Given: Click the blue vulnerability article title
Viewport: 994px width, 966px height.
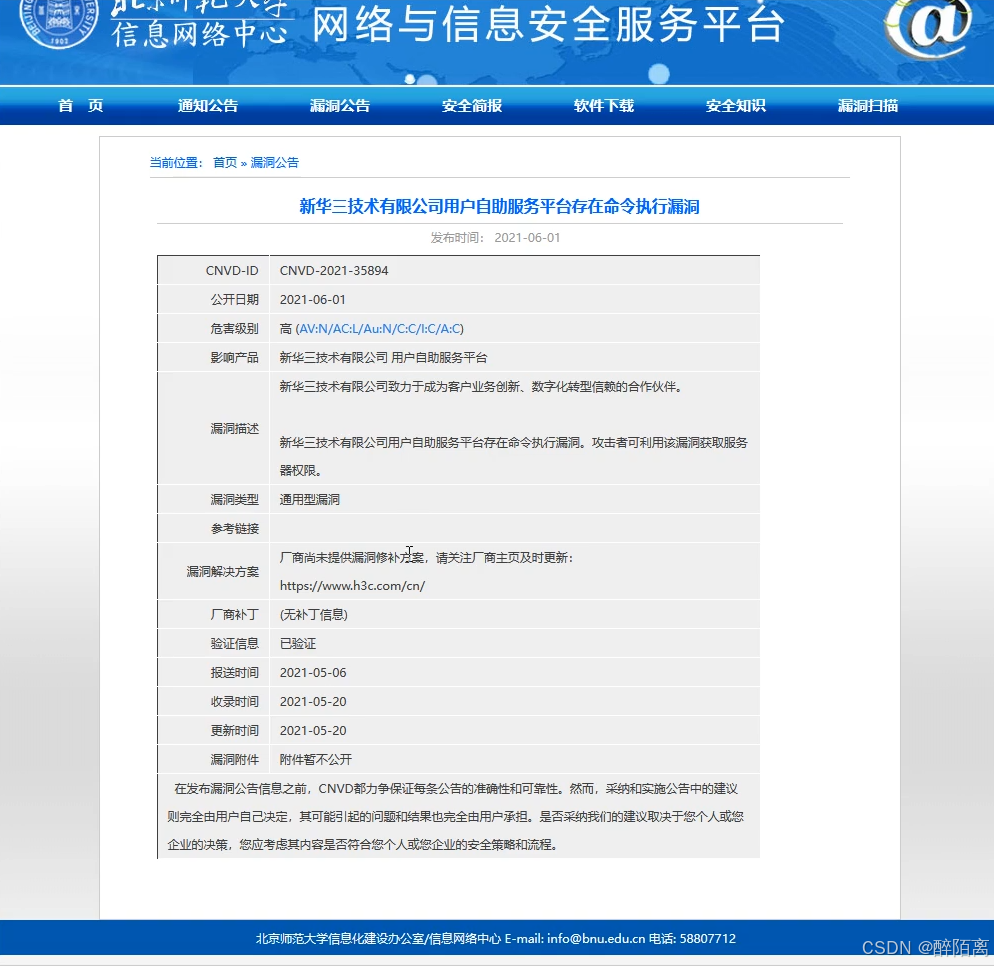Looking at the screenshot, I should 500,207.
